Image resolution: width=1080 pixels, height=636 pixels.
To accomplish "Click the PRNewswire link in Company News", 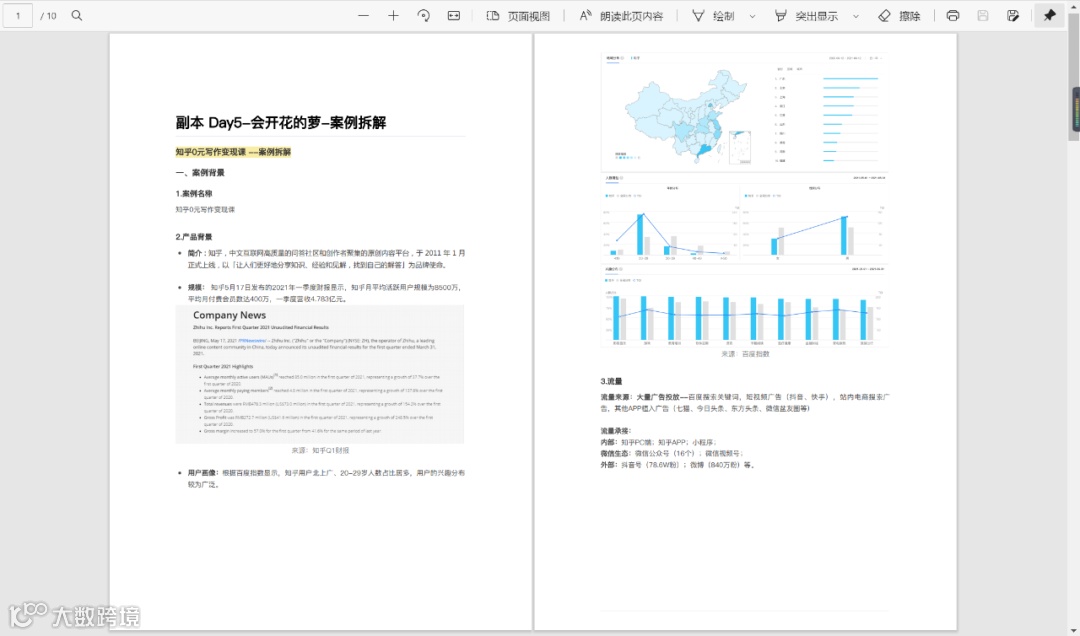I will tap(251, 340).
